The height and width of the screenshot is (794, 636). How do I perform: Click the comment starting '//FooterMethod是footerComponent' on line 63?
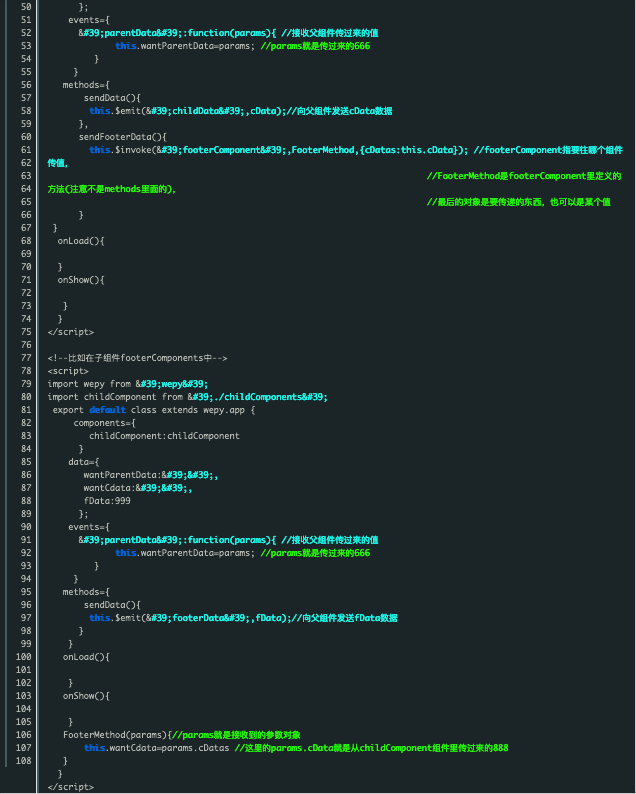[x=524, y=176]
